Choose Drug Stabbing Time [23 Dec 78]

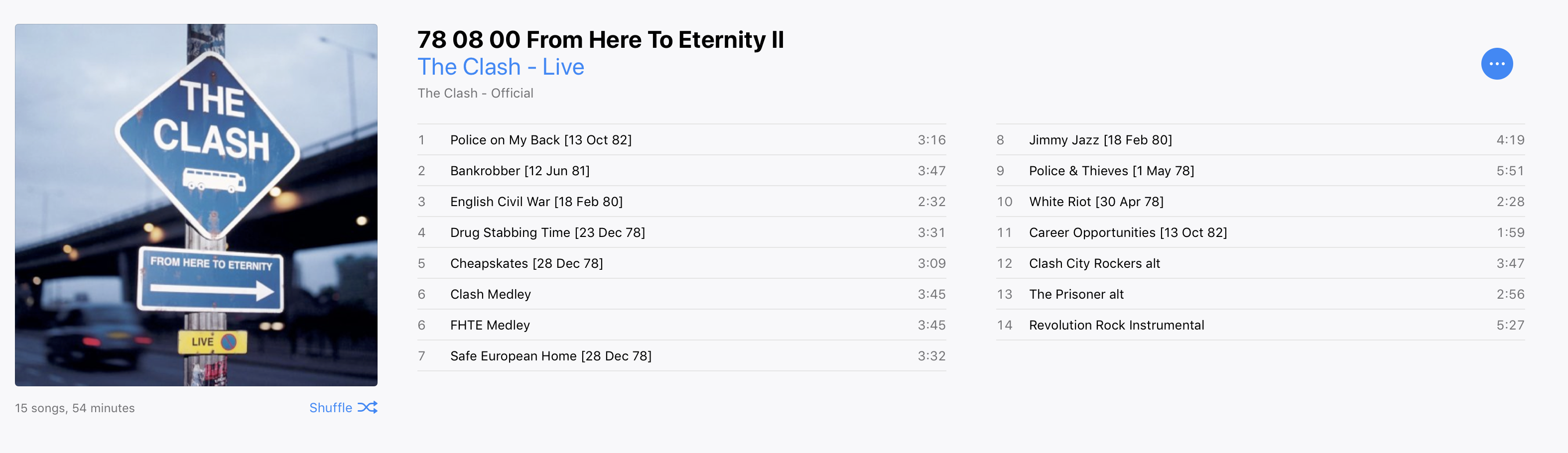(681, 232)
